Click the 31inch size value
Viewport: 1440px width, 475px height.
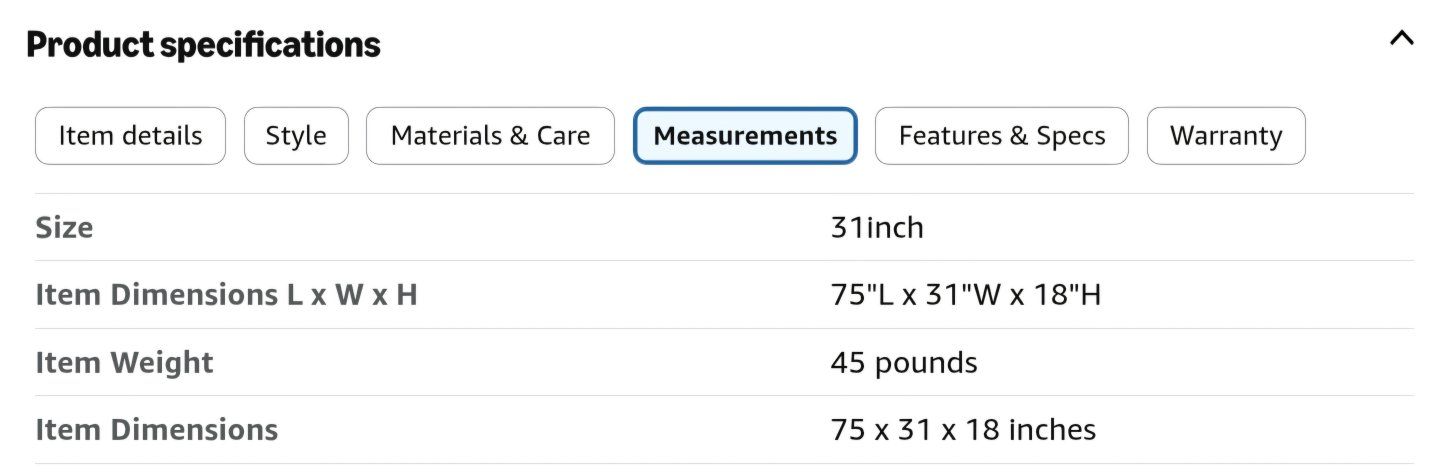[877, 228]
